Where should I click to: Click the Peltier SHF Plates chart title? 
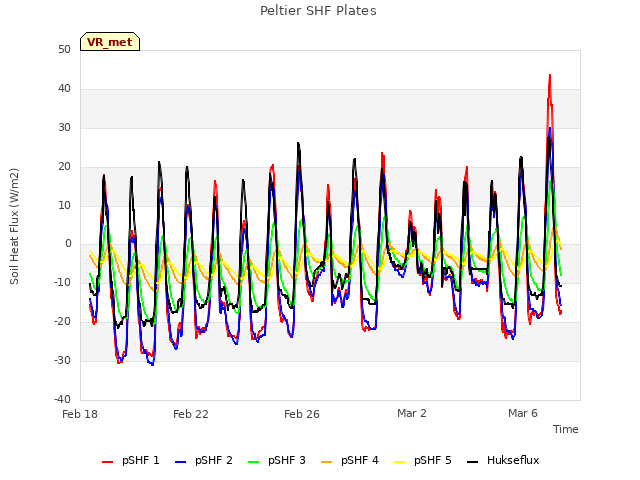[318, 11]
